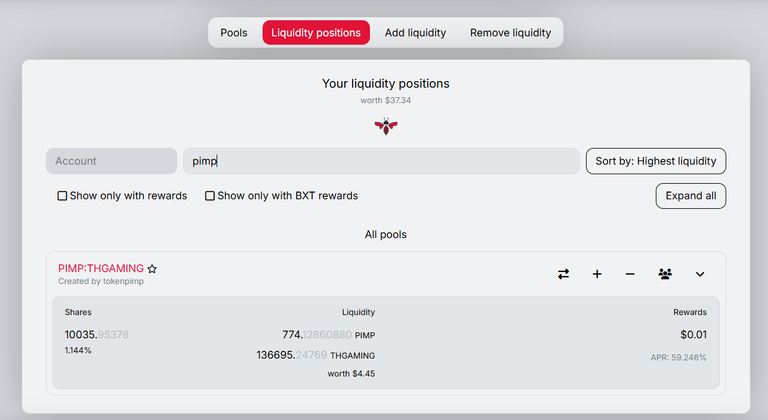The image size is (768, 420).
Task: Open the PIMP:THGAMING pool link
Action: pyautogui.click(x=101, y=269)
